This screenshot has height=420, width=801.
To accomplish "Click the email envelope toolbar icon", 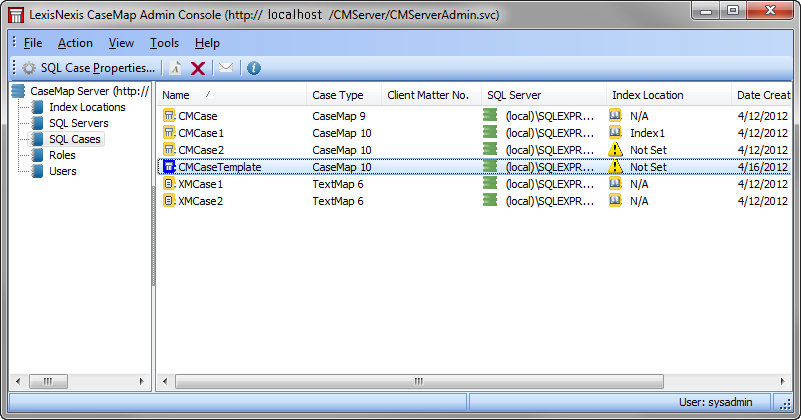I will point(226,67).
